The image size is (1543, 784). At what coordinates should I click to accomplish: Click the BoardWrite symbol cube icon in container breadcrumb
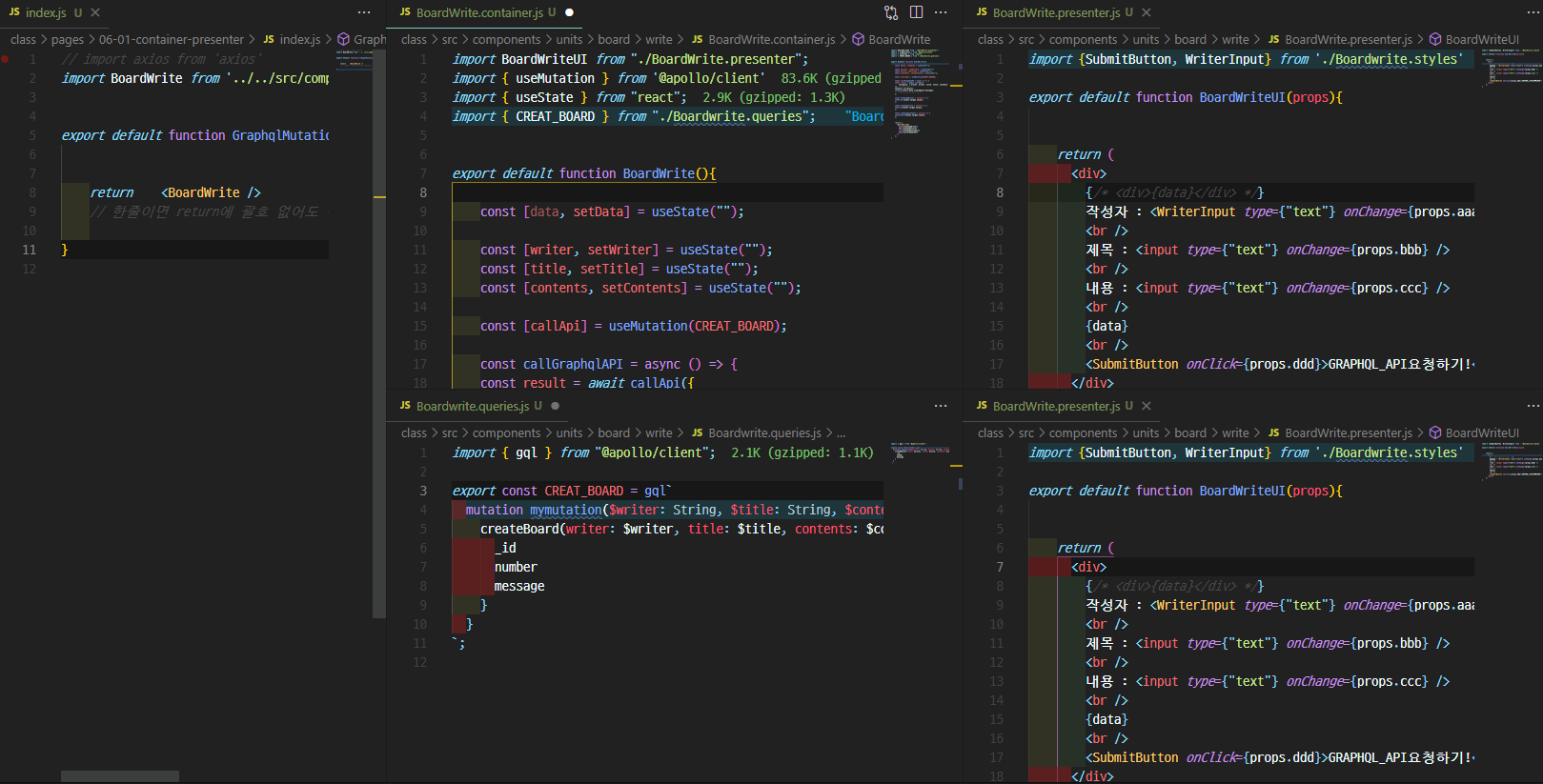coord(858,39)
